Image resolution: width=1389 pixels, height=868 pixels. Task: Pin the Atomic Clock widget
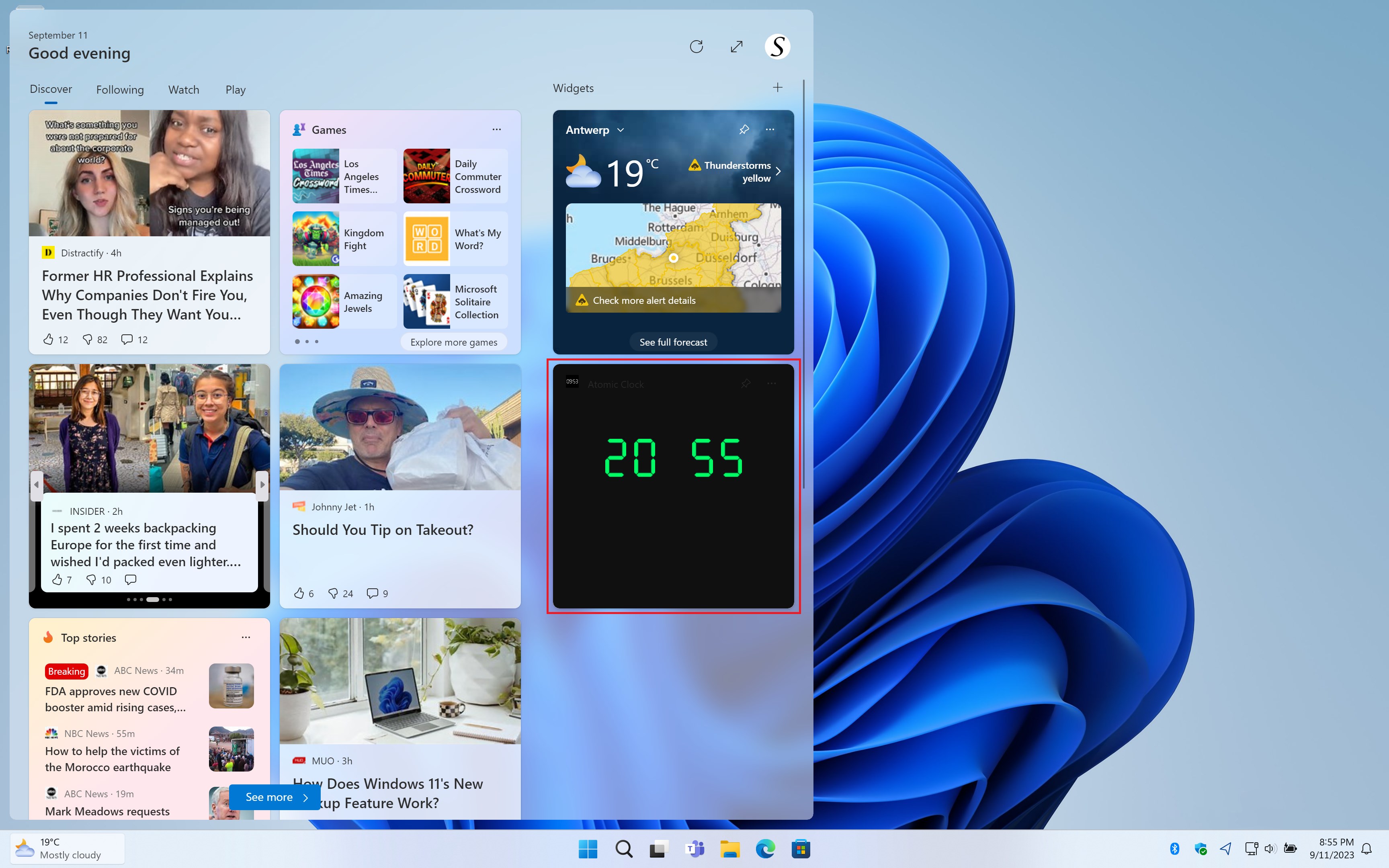click(x=745, y=383)
